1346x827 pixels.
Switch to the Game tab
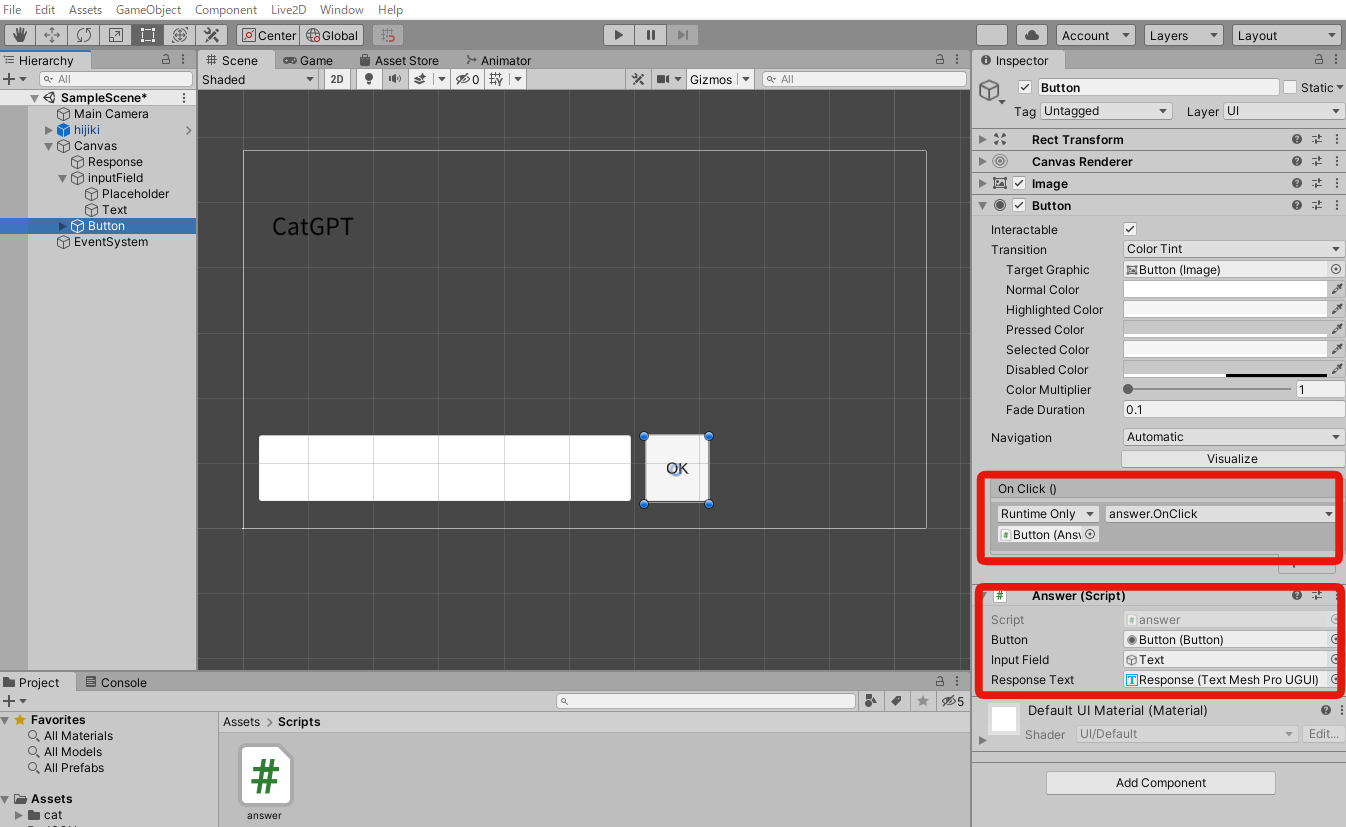click(x=311, y=60)
